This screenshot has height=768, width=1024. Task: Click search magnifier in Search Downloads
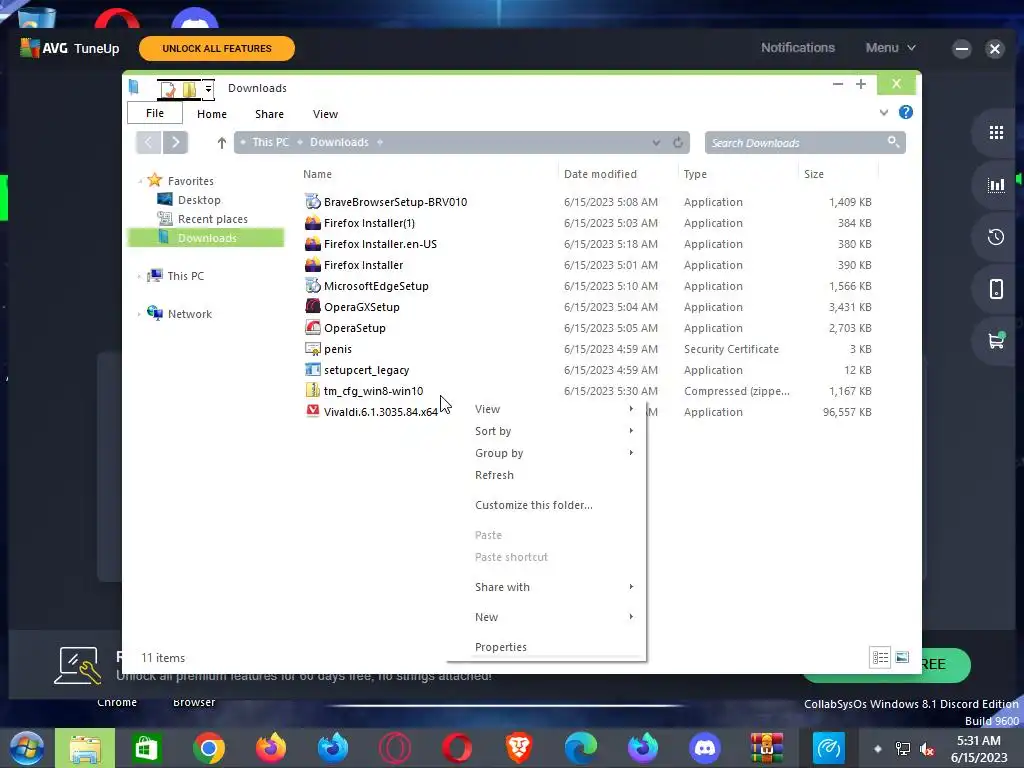click(x=893, y=142)
